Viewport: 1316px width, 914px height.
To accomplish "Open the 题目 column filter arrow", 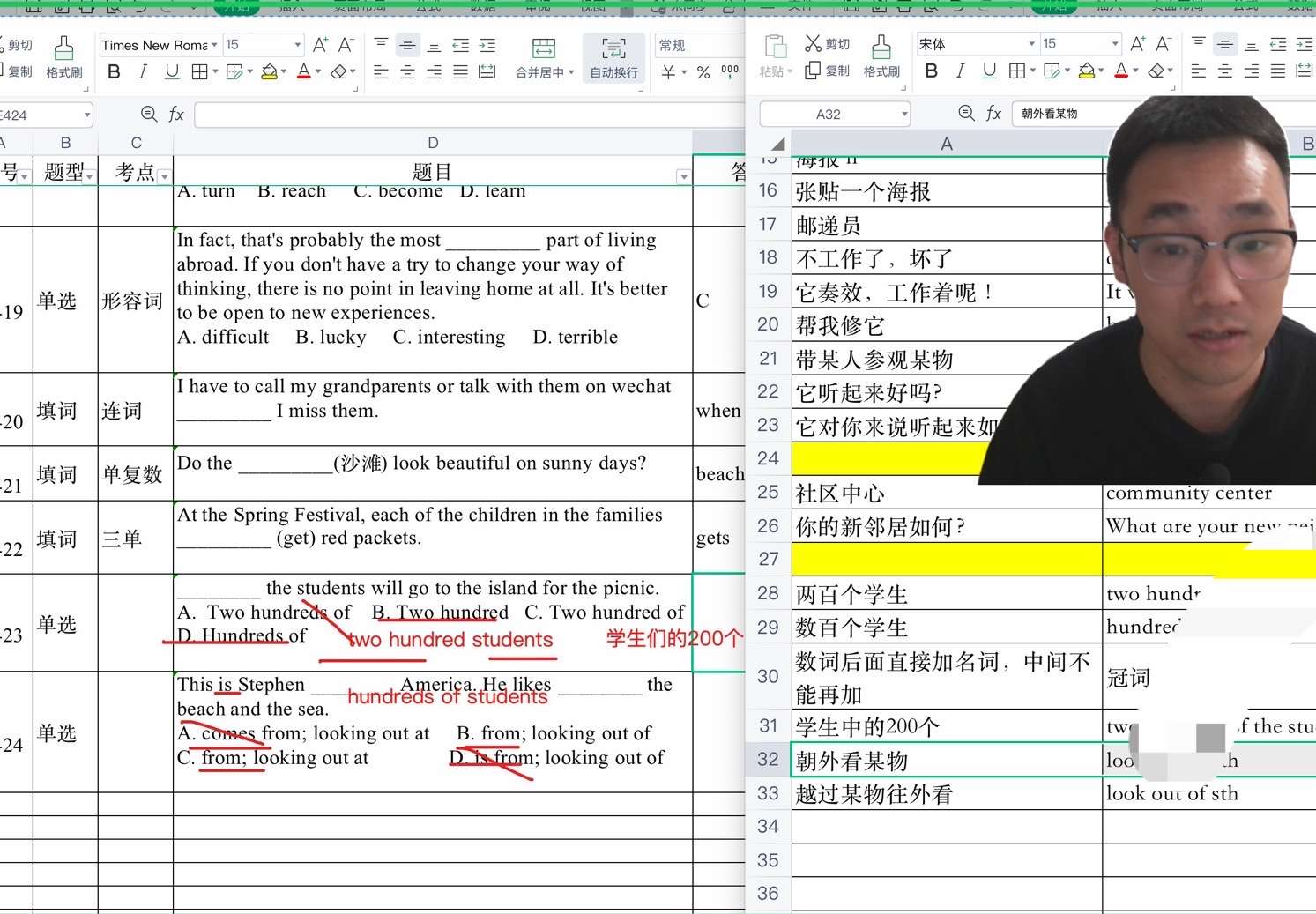I will coord(683,177).
